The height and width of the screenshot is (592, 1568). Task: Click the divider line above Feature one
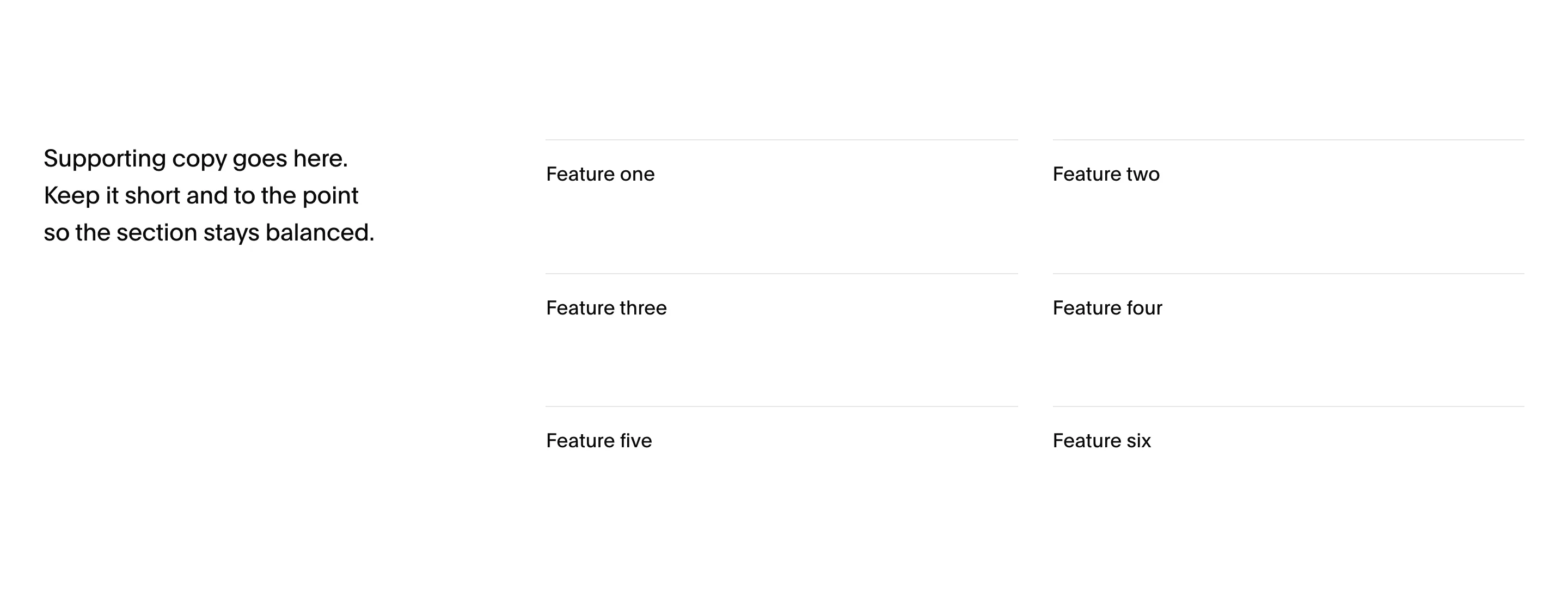point(782,140)
